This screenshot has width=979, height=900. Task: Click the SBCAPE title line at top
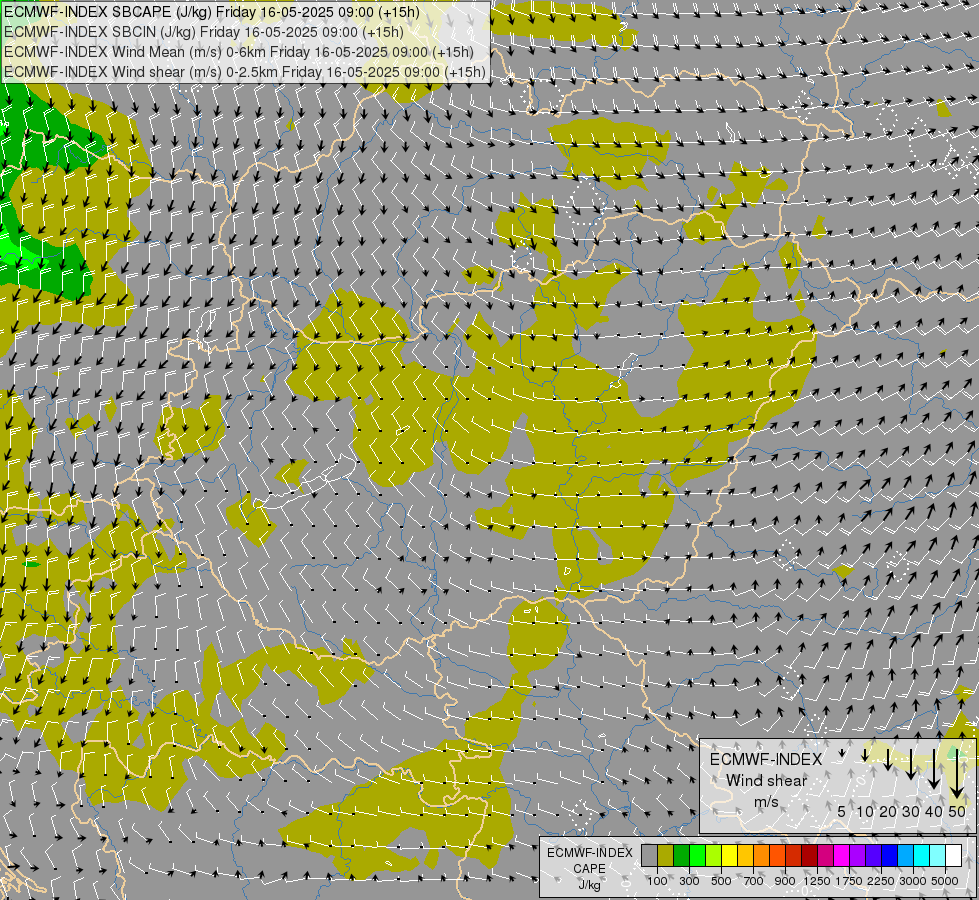tap(212, 12)
